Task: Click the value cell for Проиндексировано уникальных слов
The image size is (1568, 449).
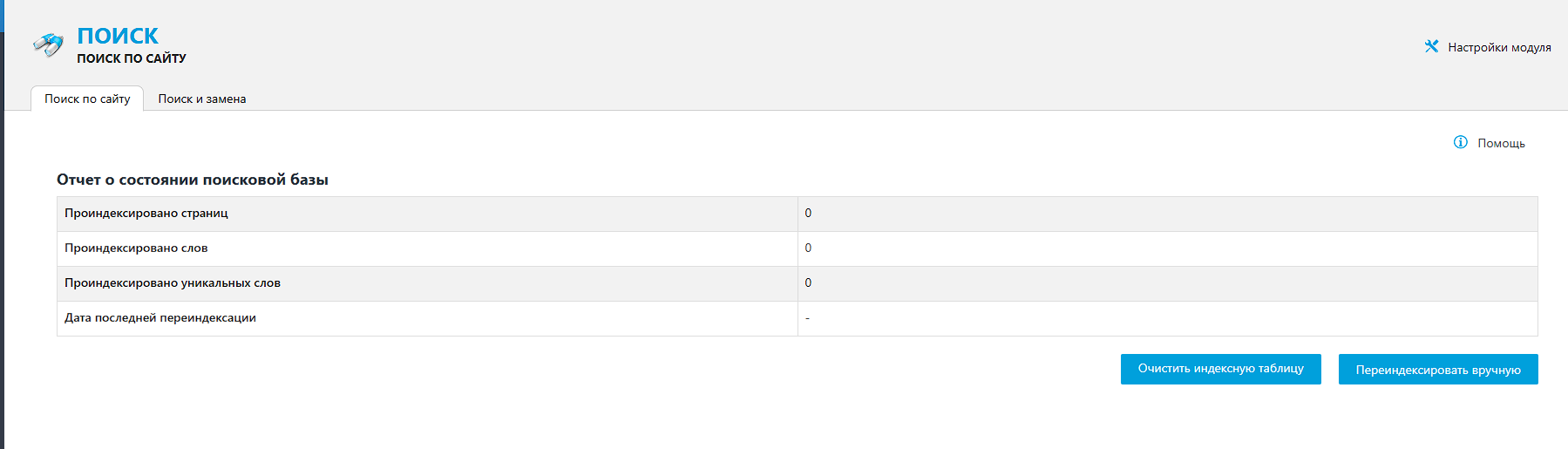Action: pos(808,283)
